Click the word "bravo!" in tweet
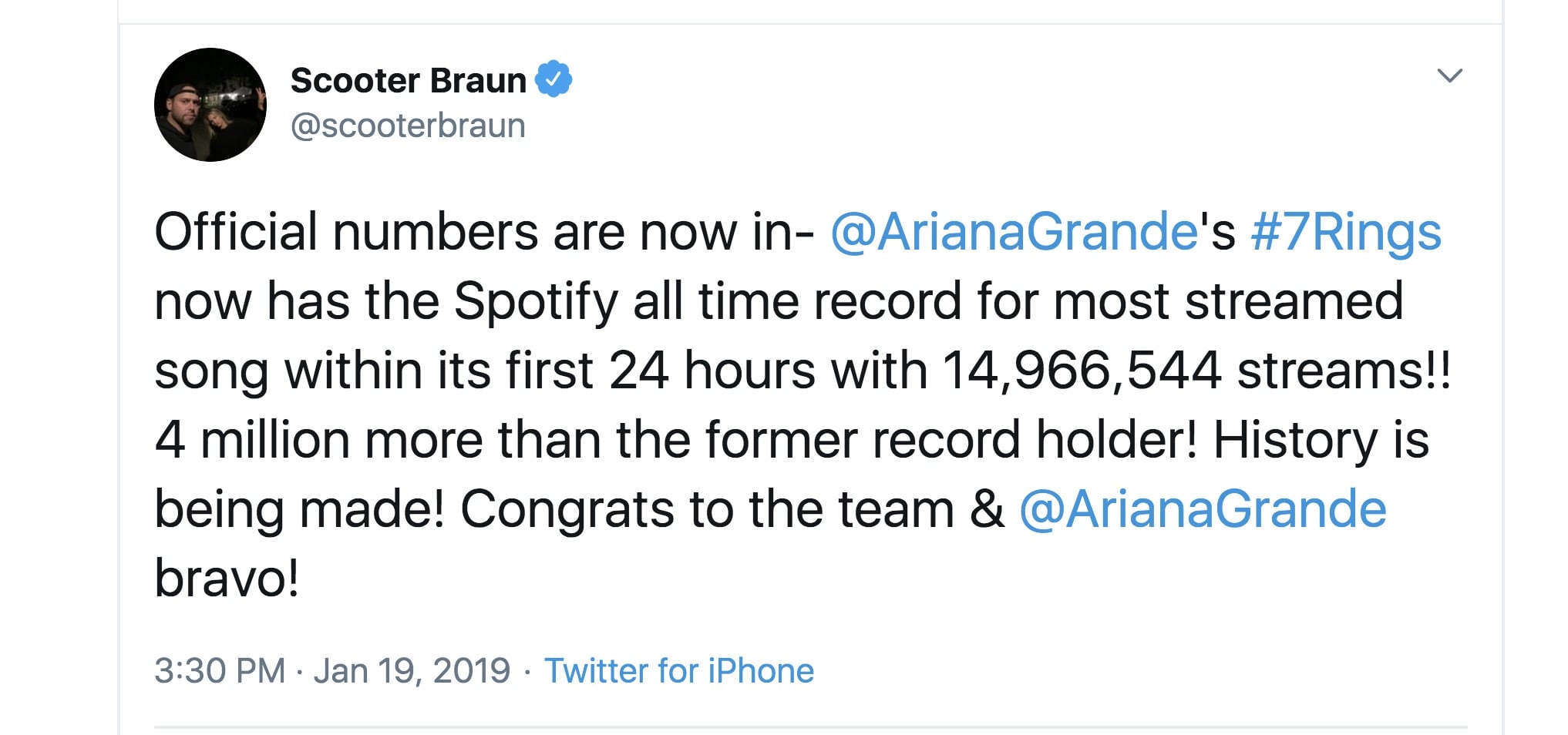This screenshot has width=1568, height=735. click(227, 578)
